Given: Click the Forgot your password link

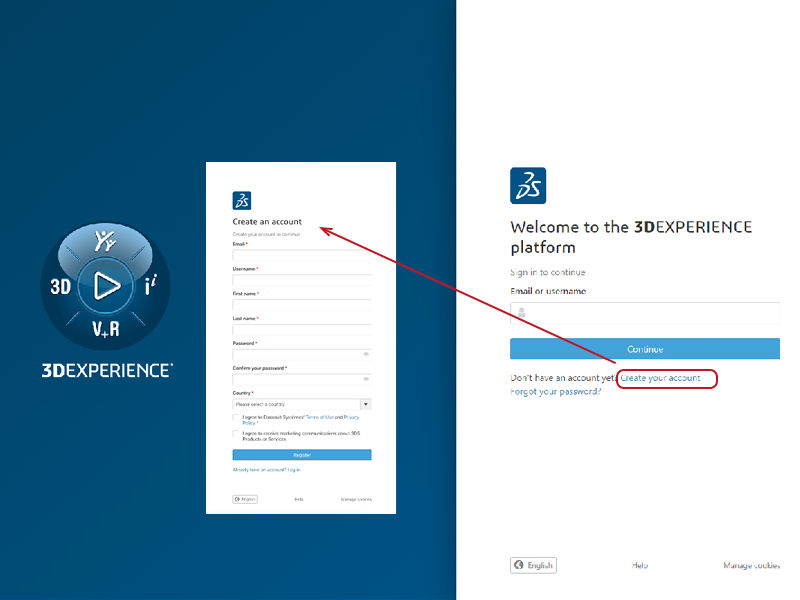Looking at the screenshot, I should [556, 393].
